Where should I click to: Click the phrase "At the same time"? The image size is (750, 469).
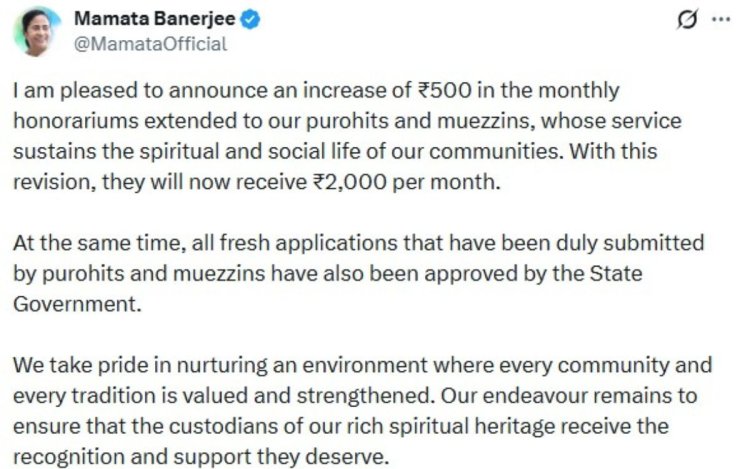pos(78,246)
